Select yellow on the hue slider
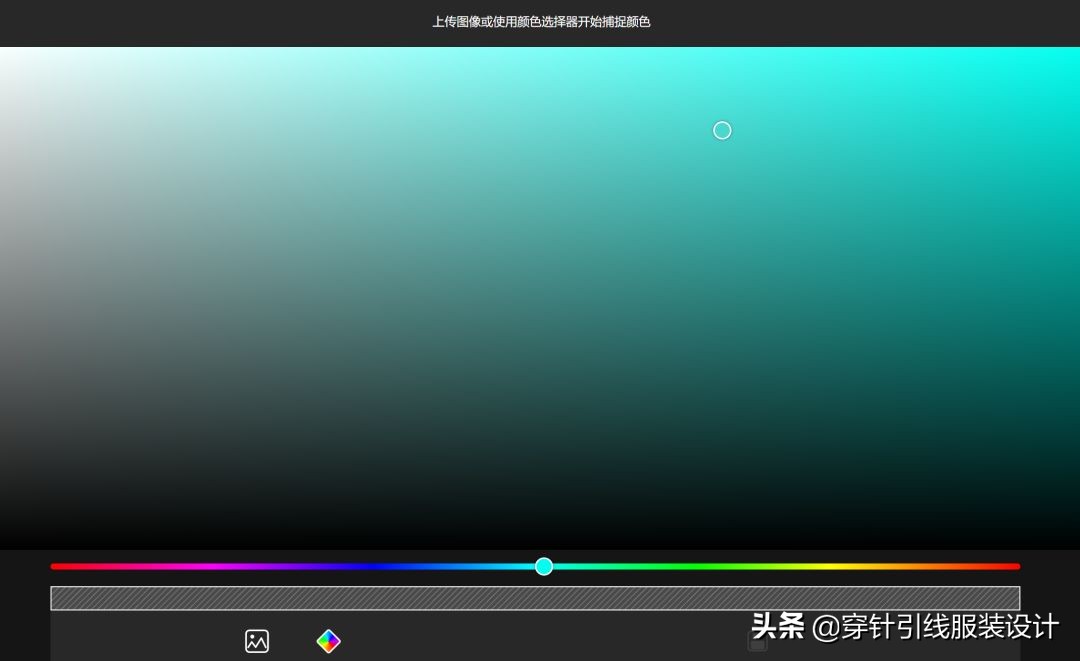Screen dimensions: 1080x661 tap(840, 566)
